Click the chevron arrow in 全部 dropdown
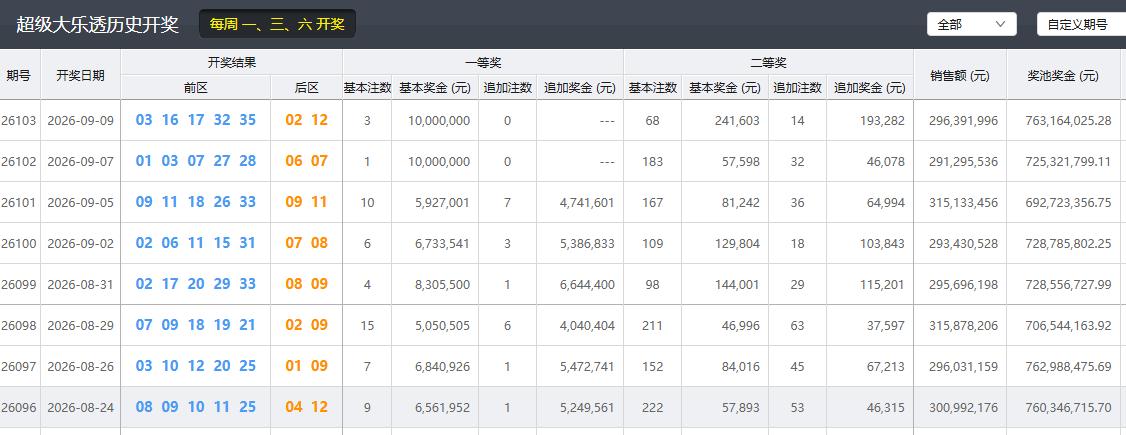This screenshot has width=1126, height=435. click(1000, 24)
